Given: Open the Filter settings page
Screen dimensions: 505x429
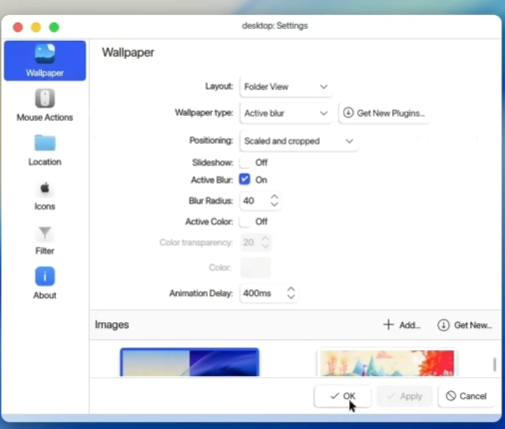Looking at the screenshot, I should coord(45,240).
